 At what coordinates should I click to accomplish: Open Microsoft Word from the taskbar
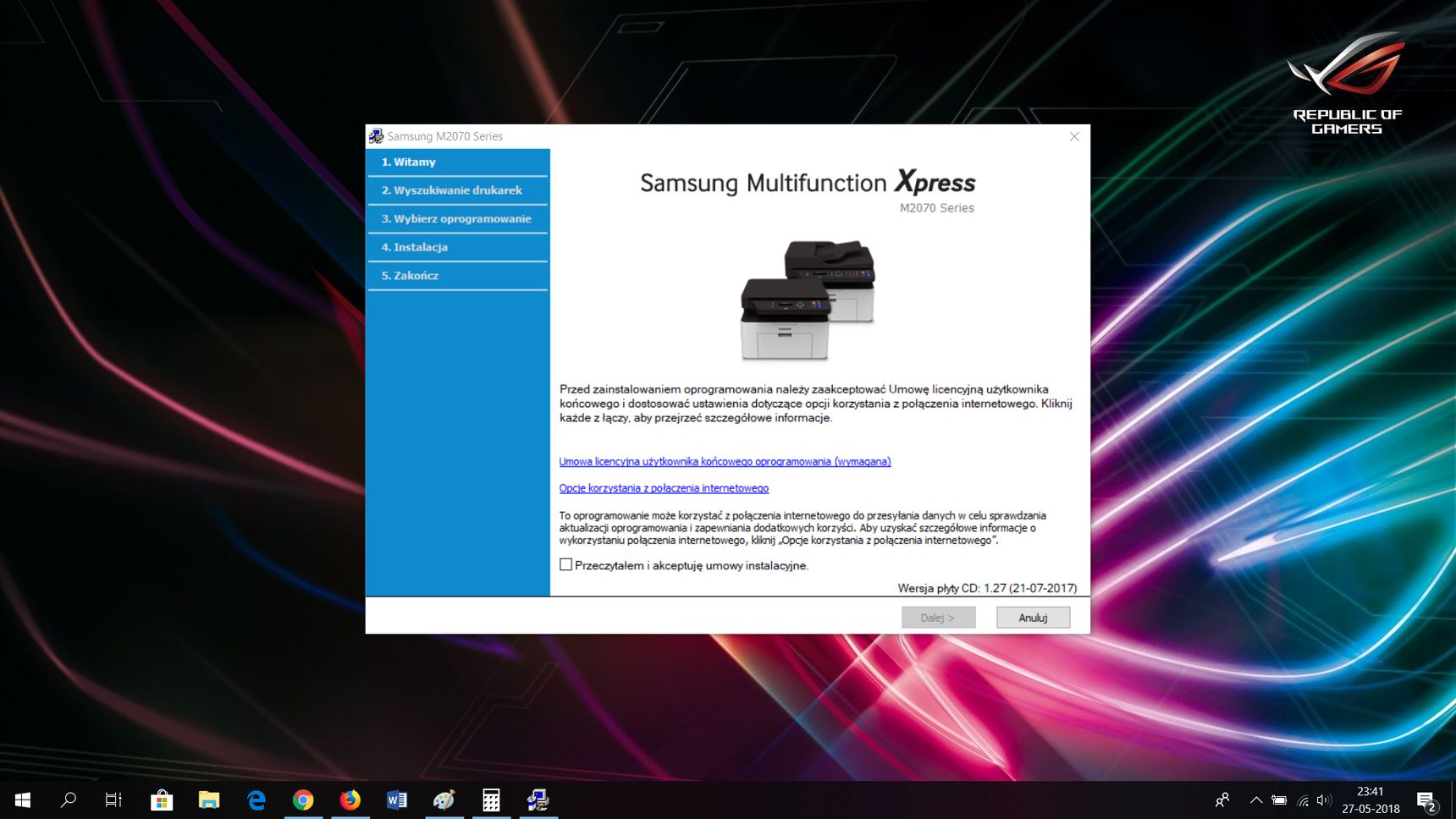coord(397,800)
